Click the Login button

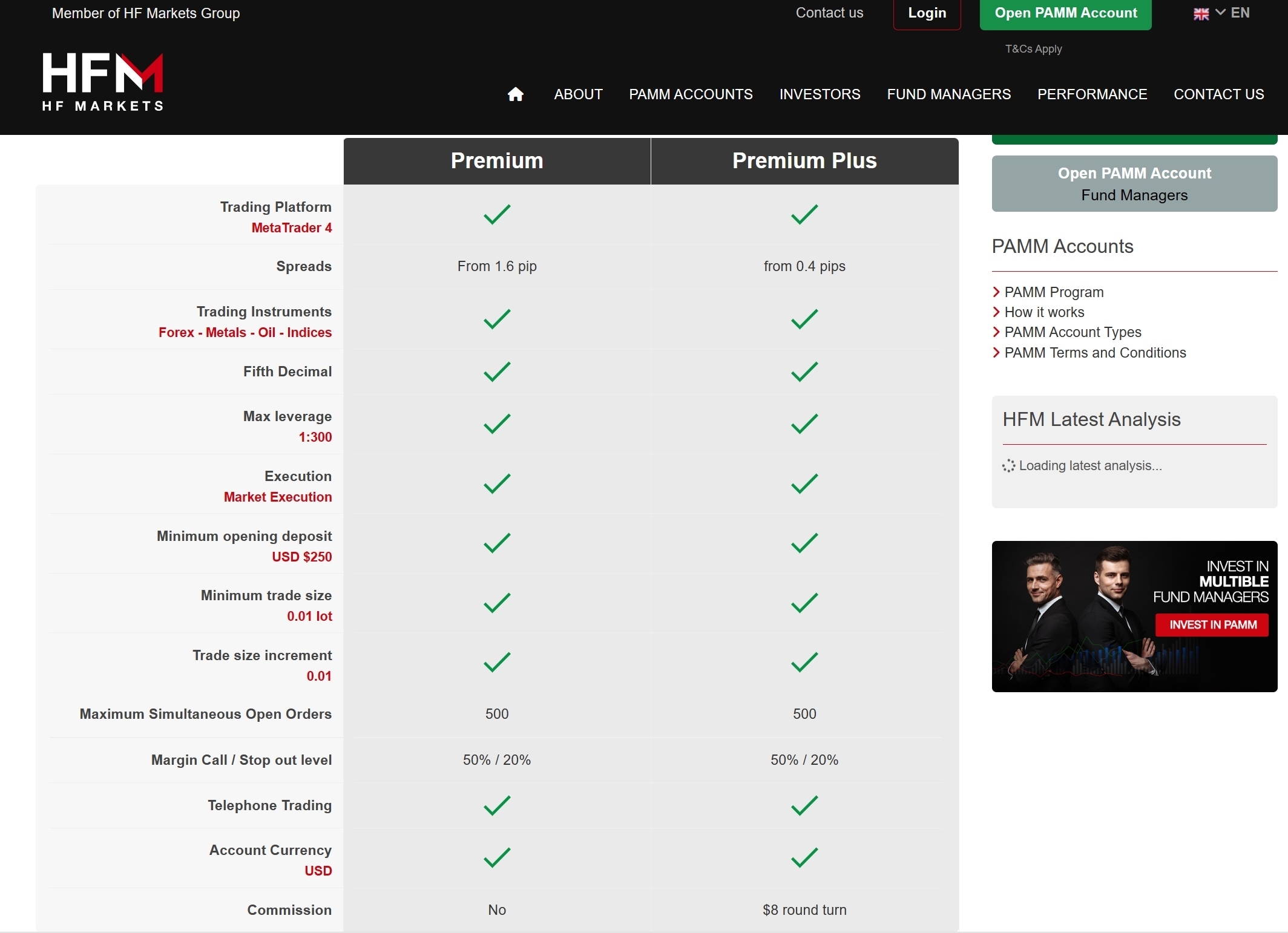[x=927, y=13]
